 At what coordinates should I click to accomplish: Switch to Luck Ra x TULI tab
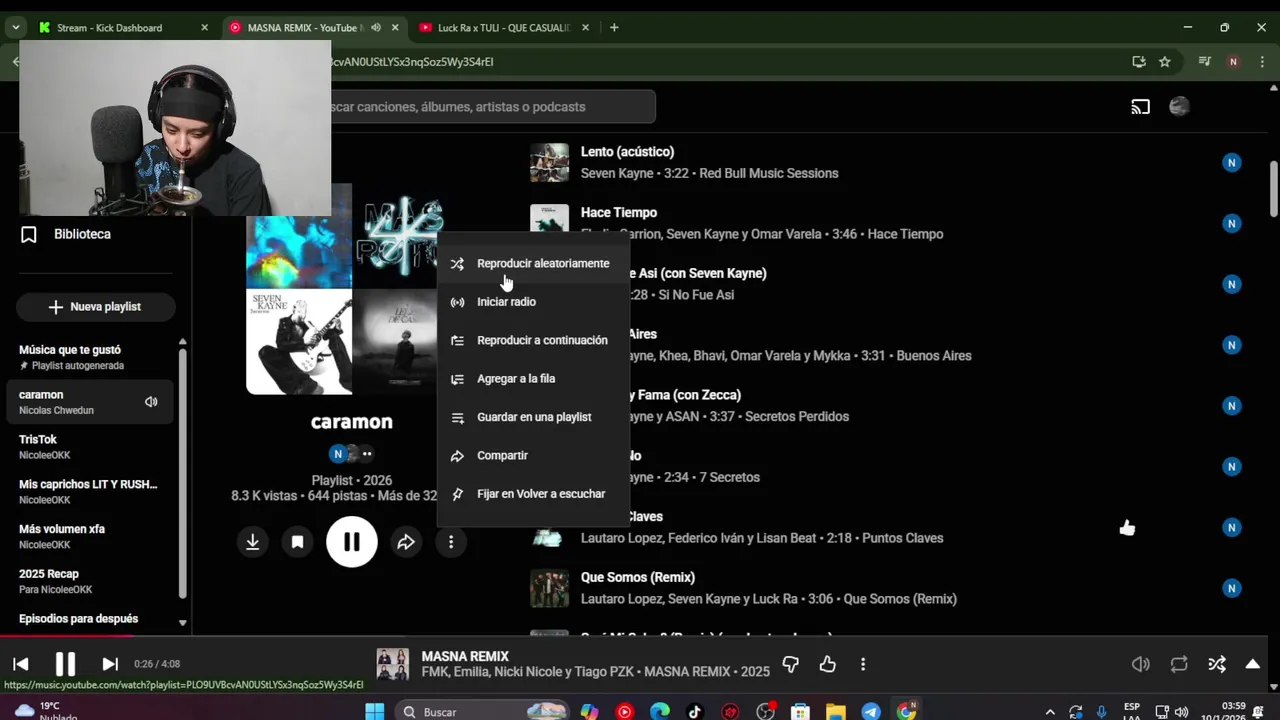point(505,28)
